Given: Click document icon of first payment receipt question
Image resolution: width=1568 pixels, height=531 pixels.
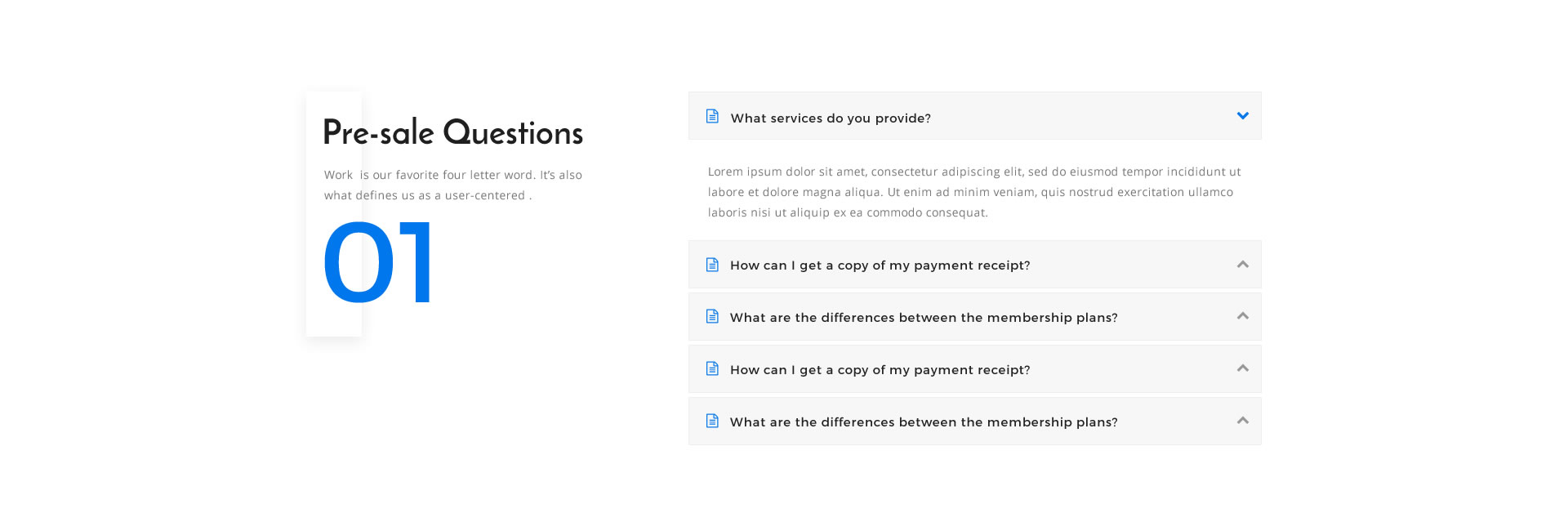Looking at the screenshot, I should click(712, 265).
